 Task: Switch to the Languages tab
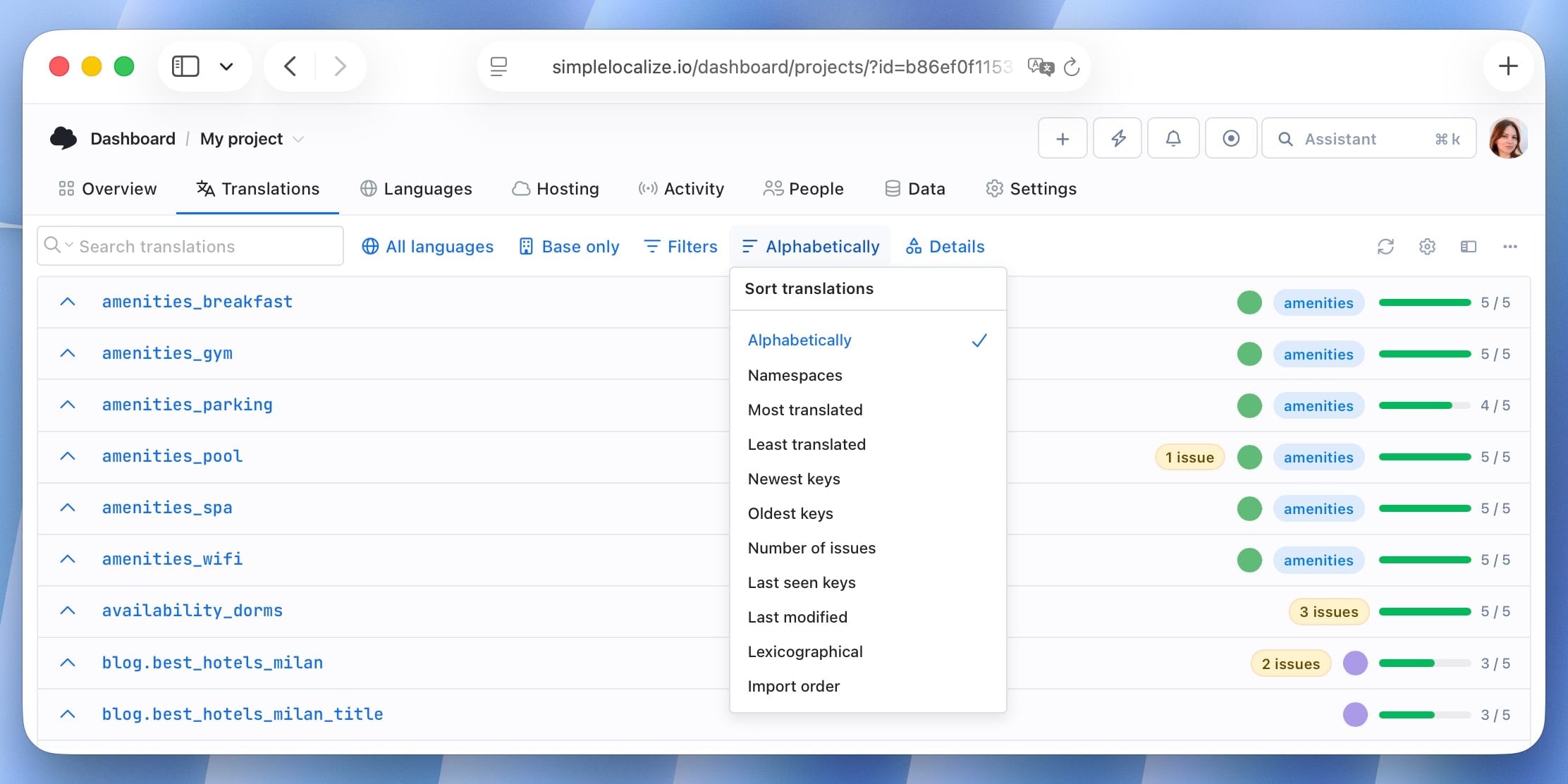tap(416, 189)
